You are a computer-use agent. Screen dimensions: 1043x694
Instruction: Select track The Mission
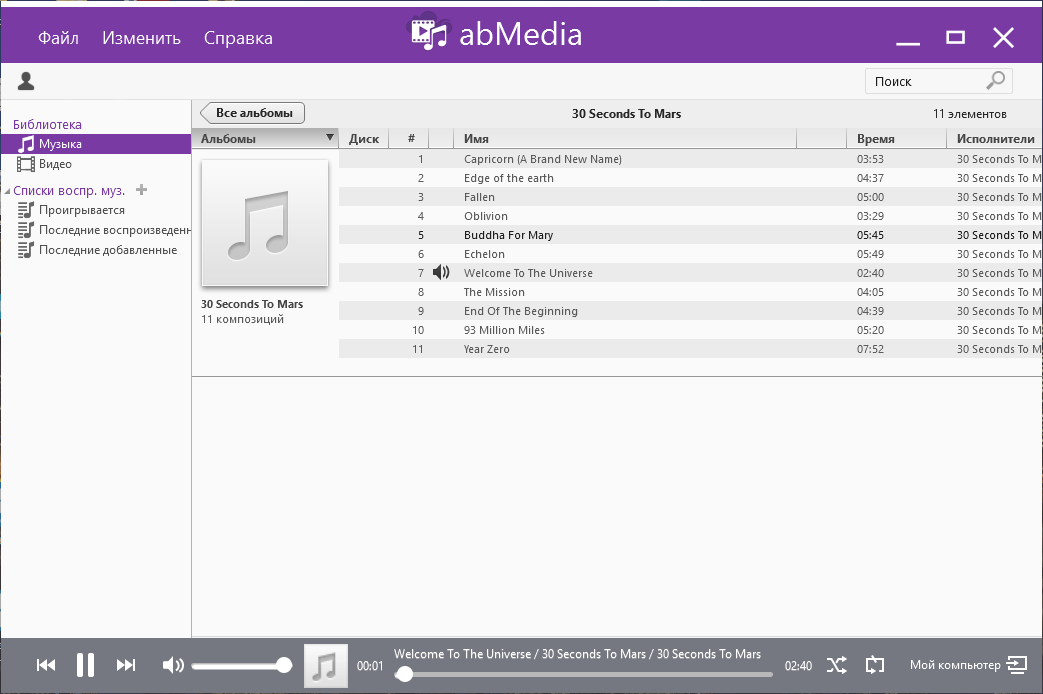[690, 291]
